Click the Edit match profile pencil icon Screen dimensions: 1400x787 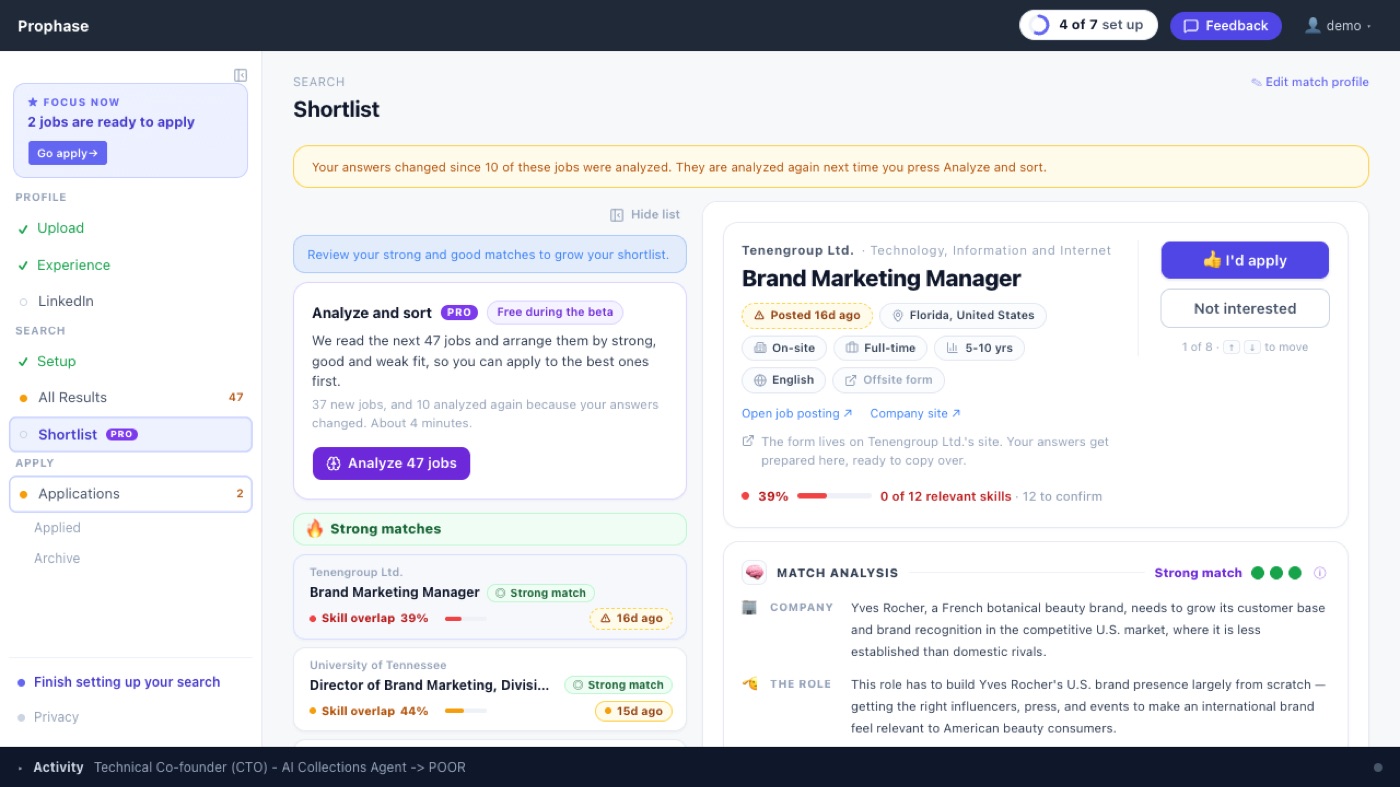pos(1256,82)
